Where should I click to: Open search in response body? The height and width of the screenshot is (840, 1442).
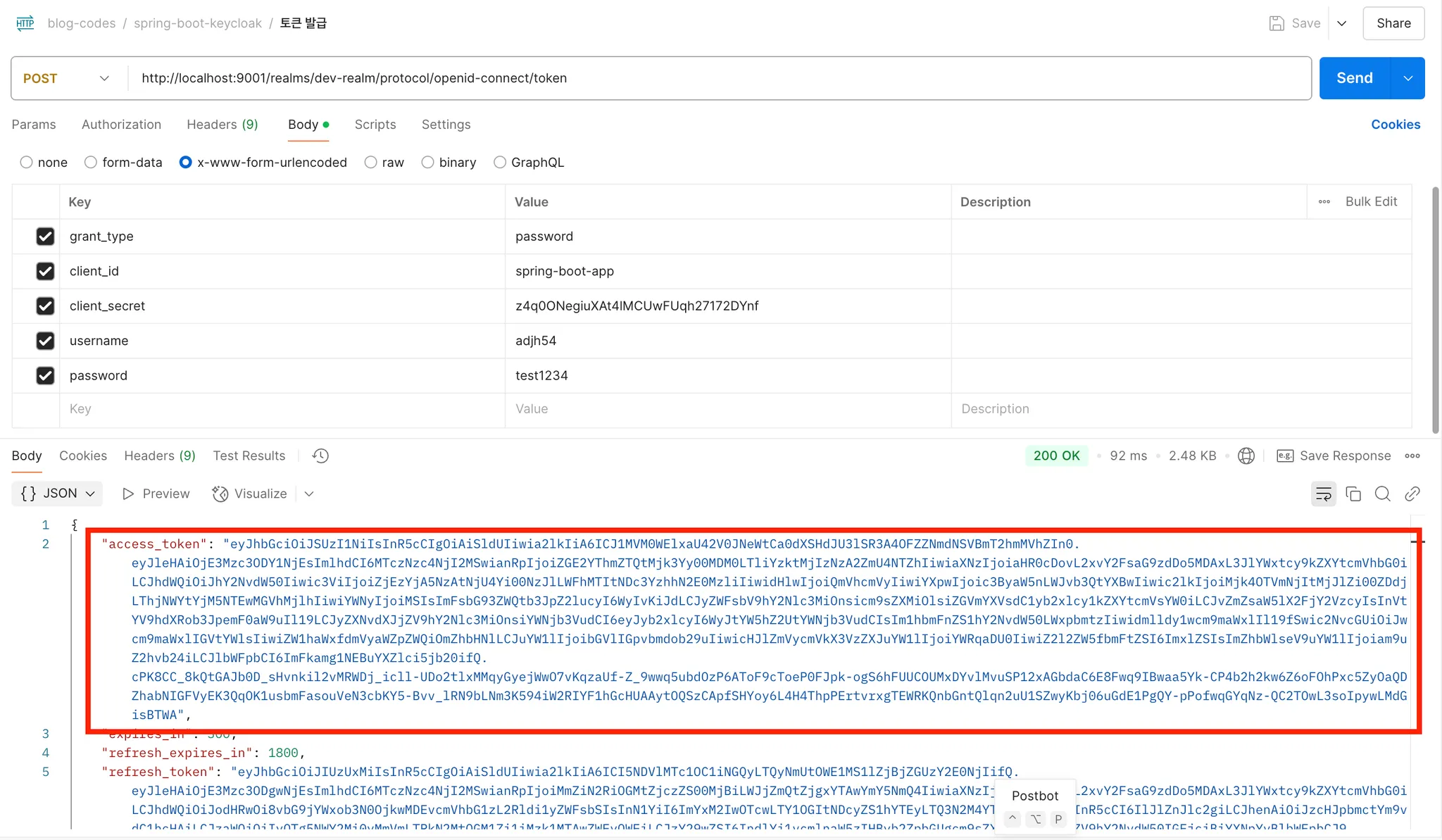pyautogui.click(x=1382, y=494)
